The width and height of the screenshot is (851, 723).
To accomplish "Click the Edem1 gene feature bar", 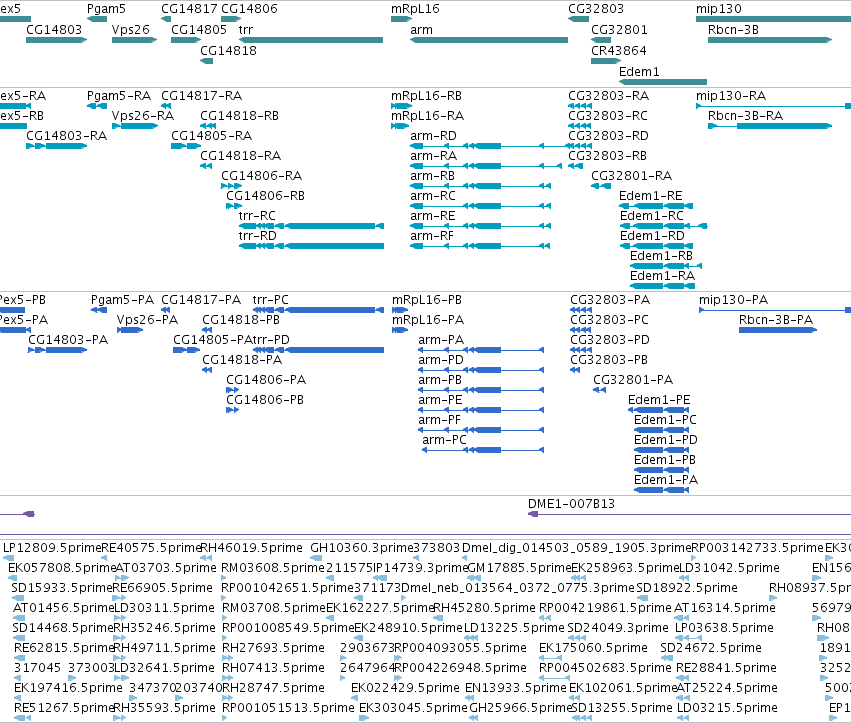I will (x=663, y=82).
